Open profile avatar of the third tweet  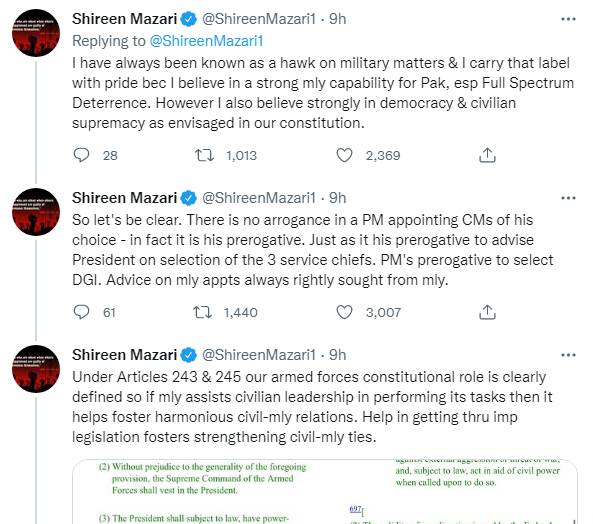point(36,369)
